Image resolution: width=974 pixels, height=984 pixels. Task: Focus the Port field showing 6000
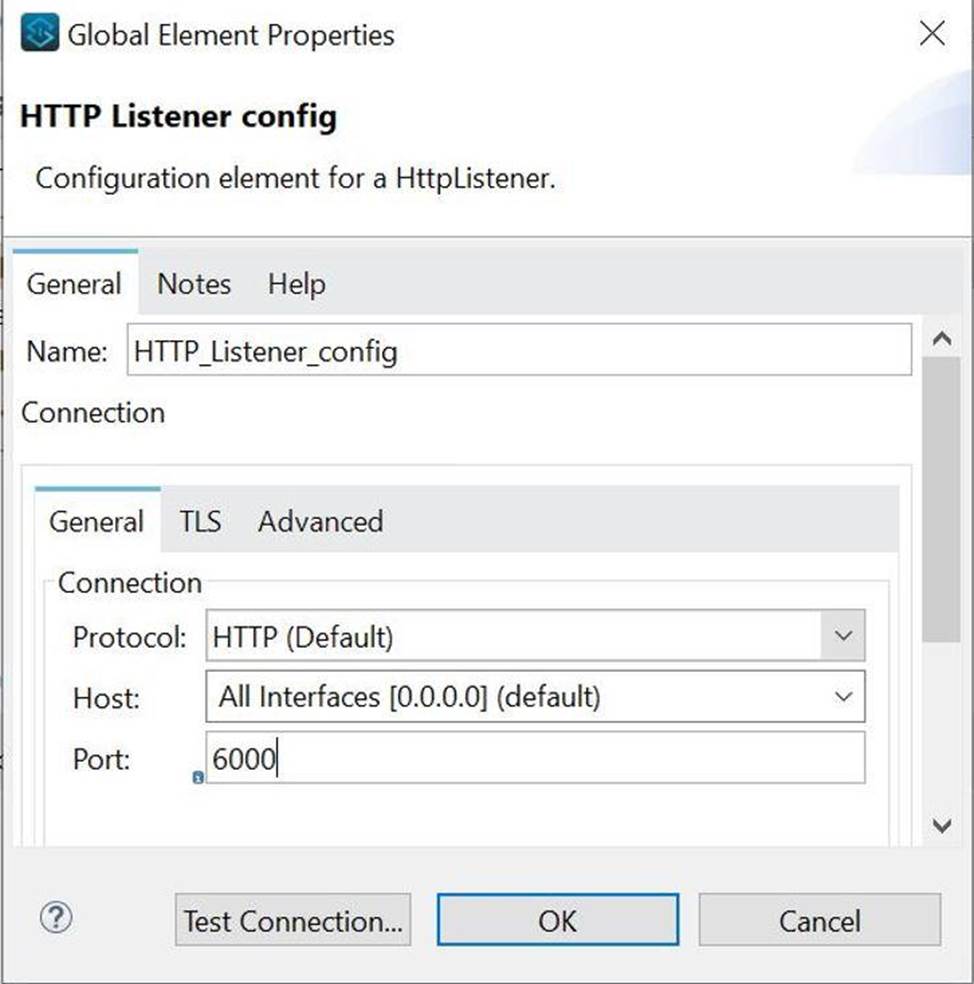pos(535,759)
